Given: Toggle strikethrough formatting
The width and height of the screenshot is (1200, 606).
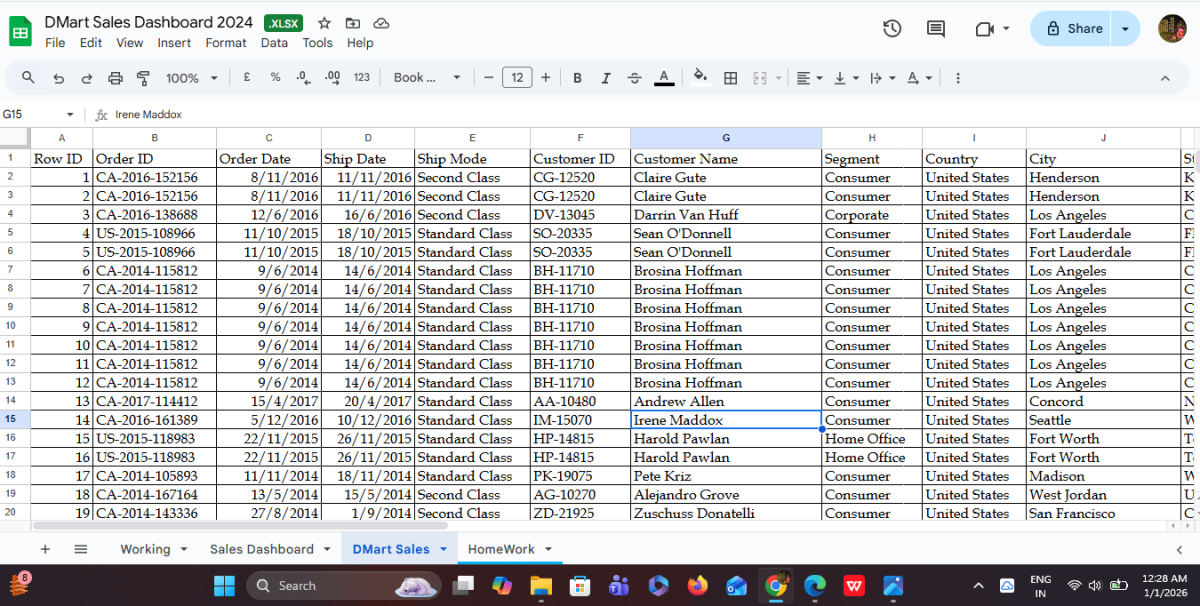Looking at the screenshot, I should coord(634,78).
